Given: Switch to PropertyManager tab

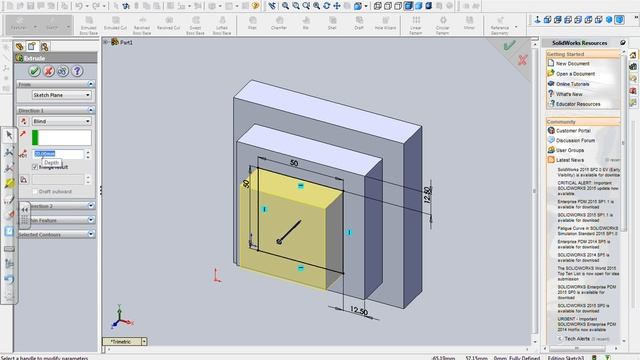Looking at the screenshot, I should [32, 47].
